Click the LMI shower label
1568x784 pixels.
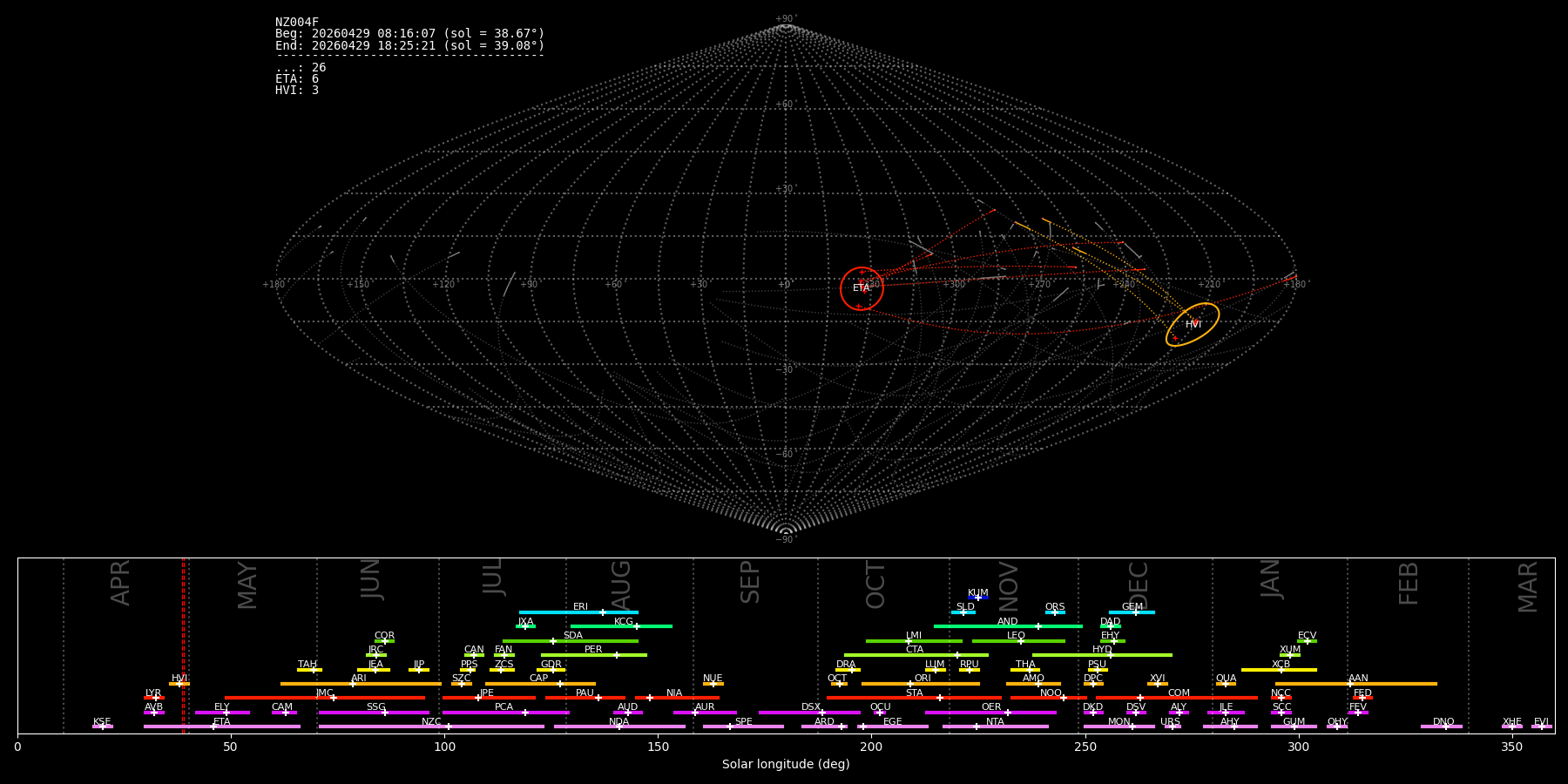coord(914,636)
